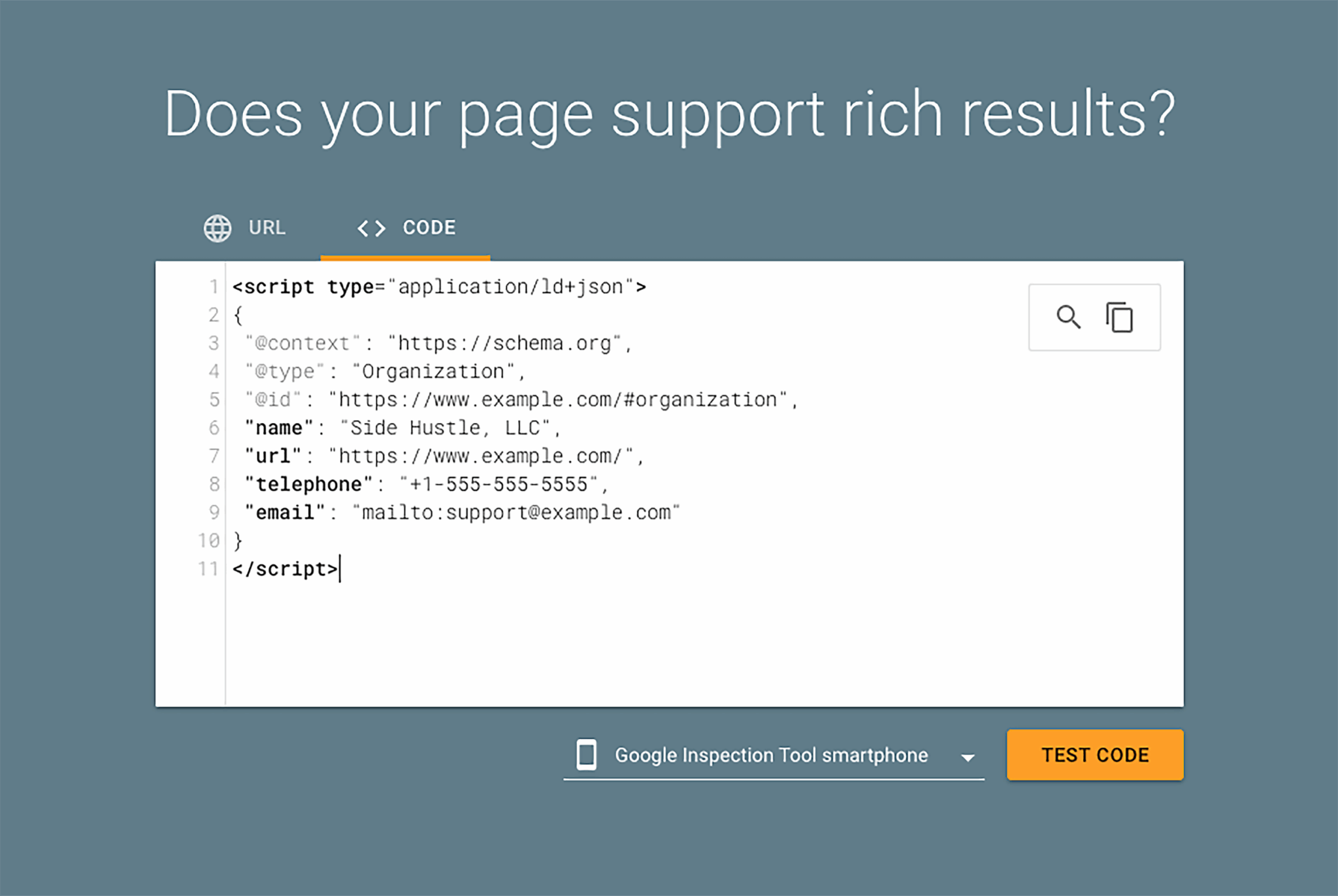The height and width of the screenshot is (896, 1338).
Task: Click the "mailto:support@example.com" email value
Action: click(516, 513)
